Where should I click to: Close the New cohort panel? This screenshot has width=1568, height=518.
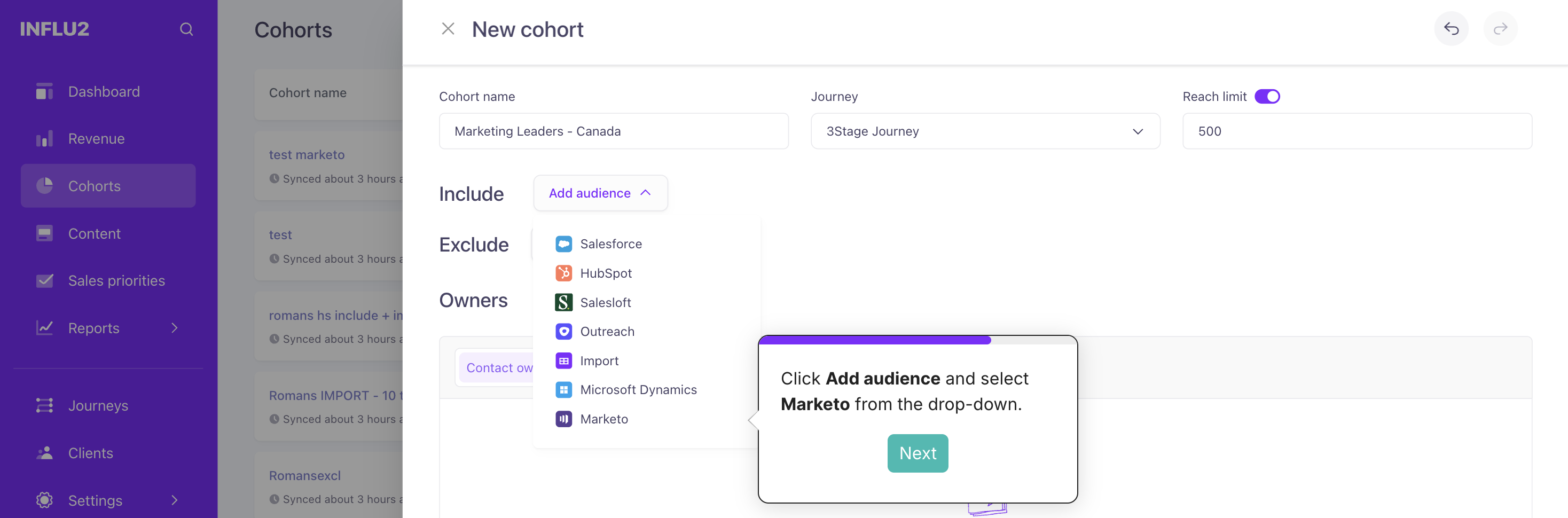click(x=448, y=29)
